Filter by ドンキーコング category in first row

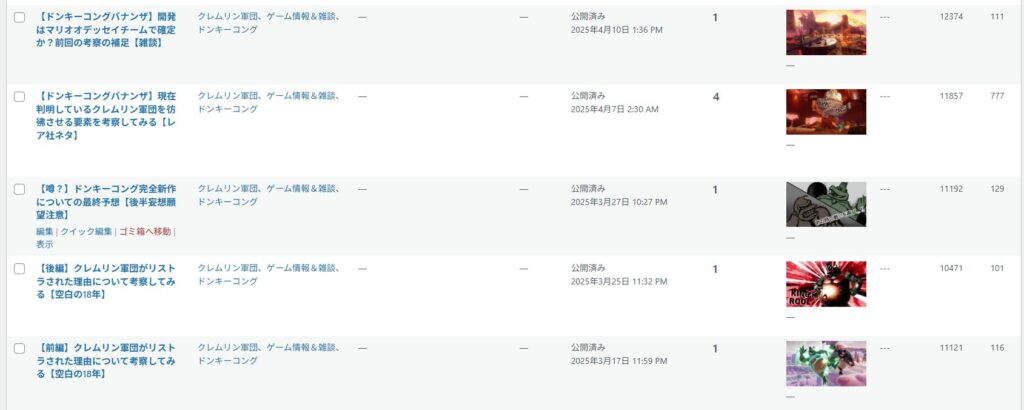click(x=228, y=30)
